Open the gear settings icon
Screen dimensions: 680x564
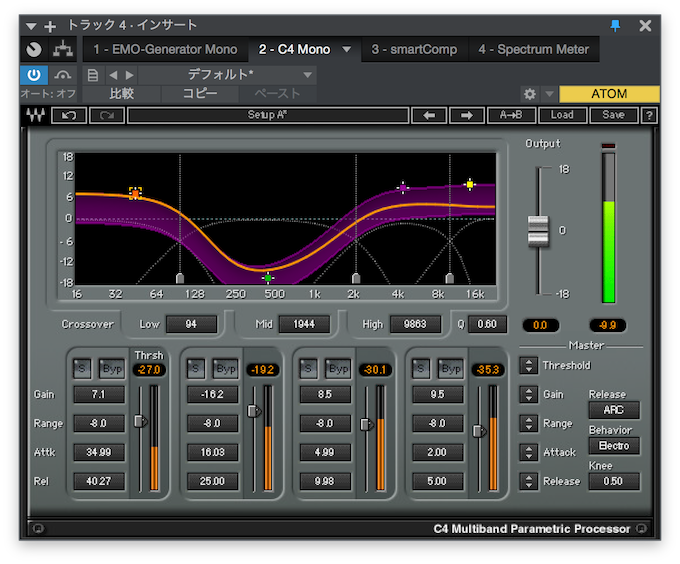click(530, 94)
